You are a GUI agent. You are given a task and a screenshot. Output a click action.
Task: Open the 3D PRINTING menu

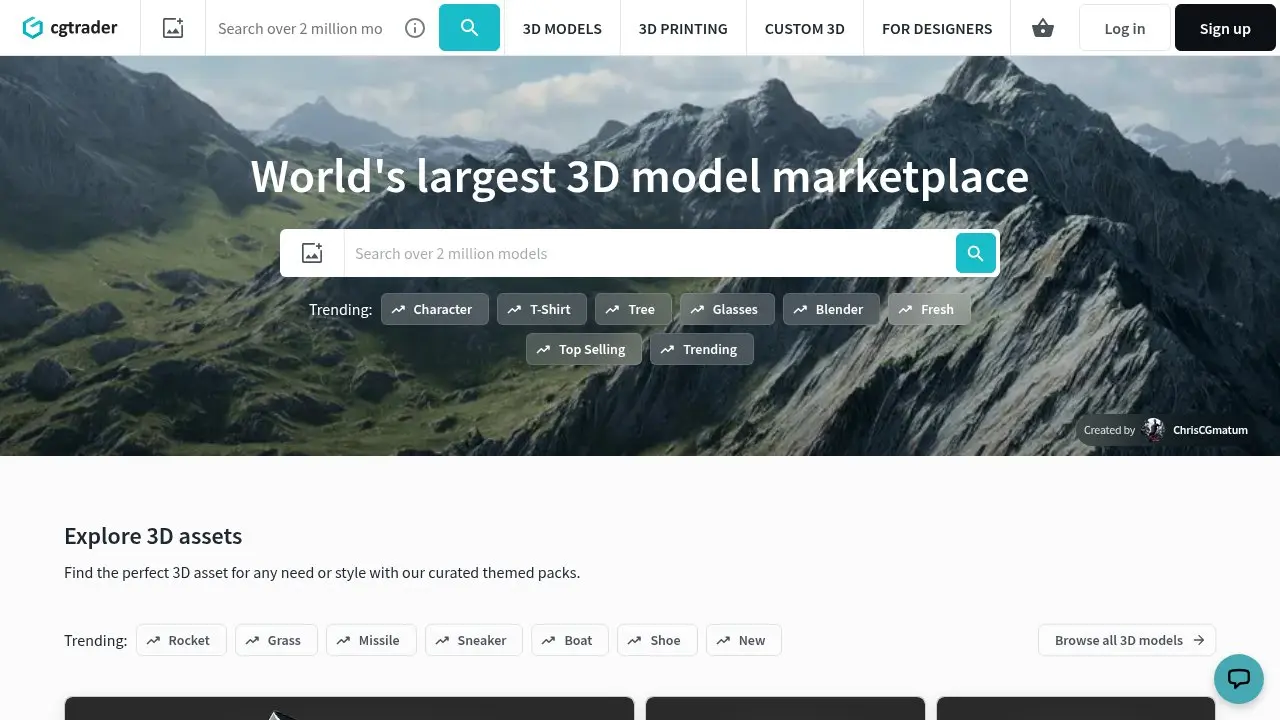(683, 28)
